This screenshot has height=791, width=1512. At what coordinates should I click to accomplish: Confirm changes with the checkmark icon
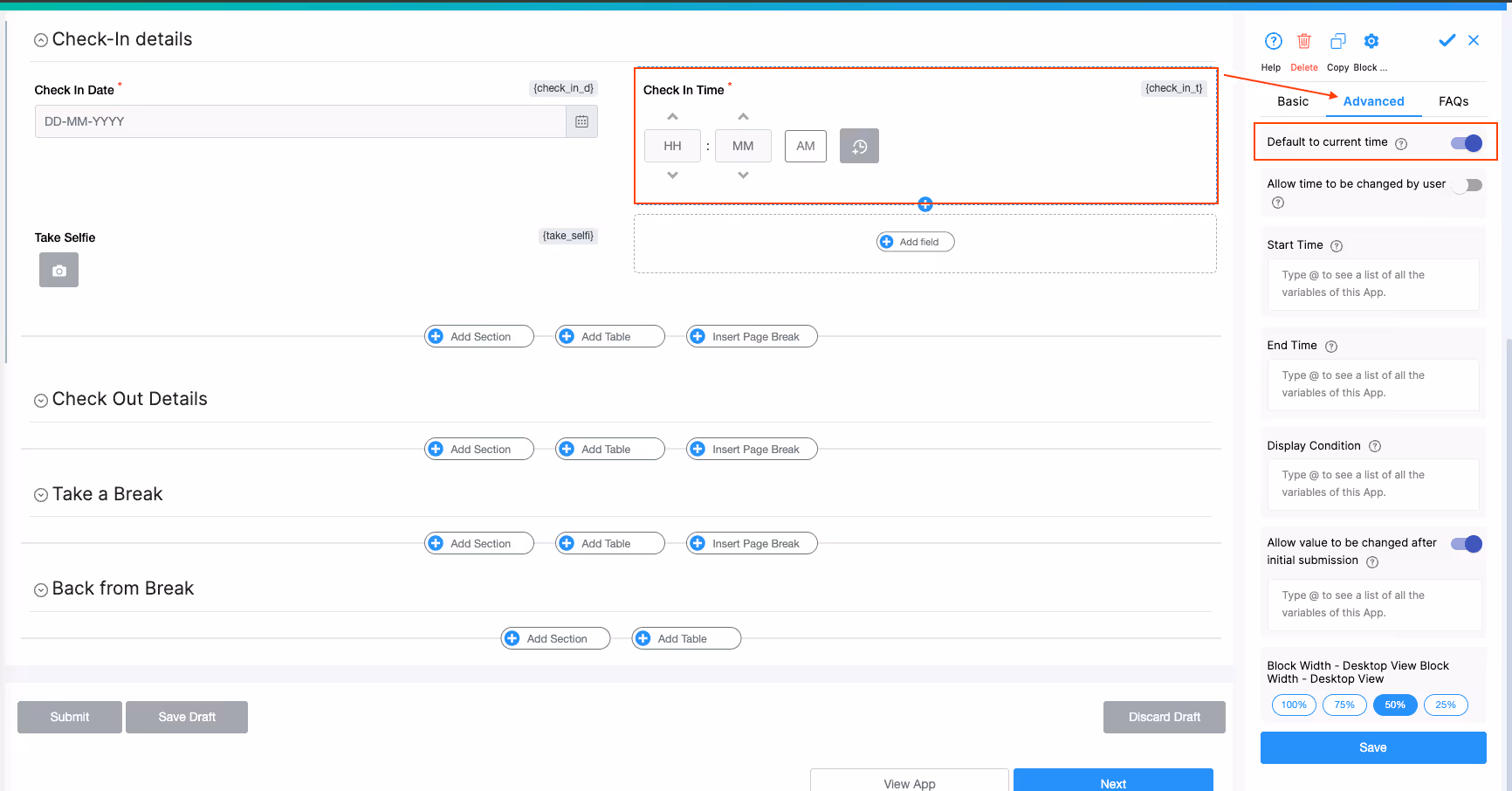[1447, 40]
